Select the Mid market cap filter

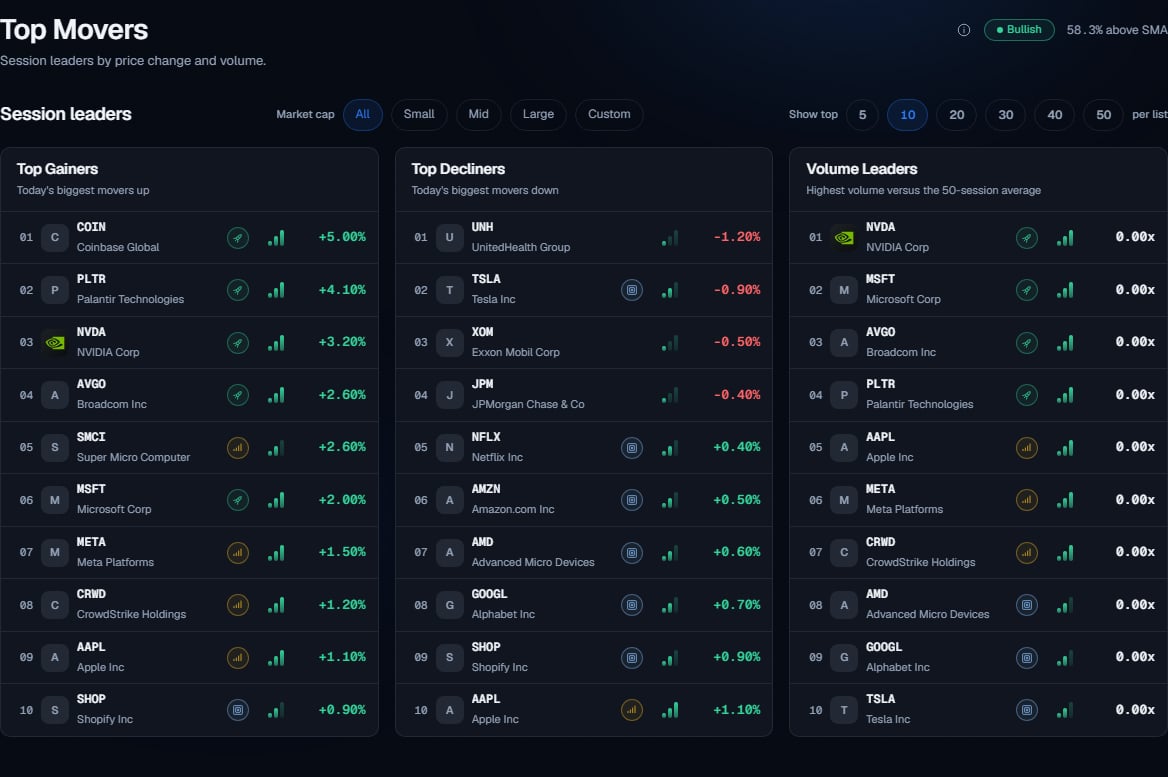pyautogui.click(x=478, y=115)
